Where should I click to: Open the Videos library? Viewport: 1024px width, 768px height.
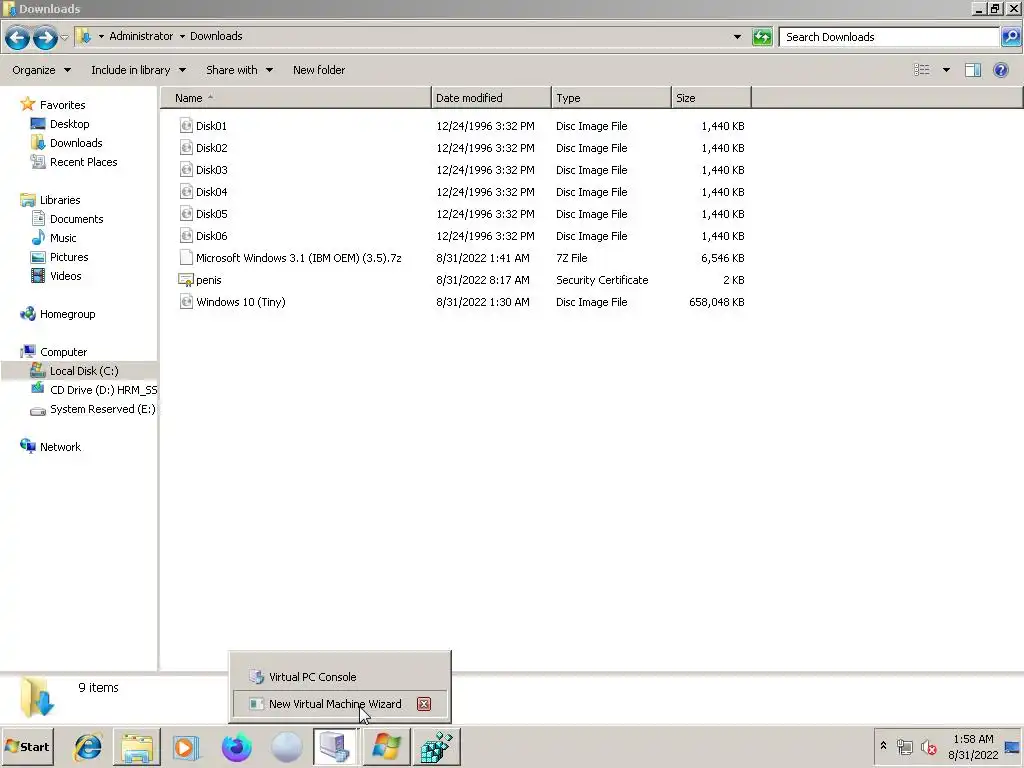65,276
